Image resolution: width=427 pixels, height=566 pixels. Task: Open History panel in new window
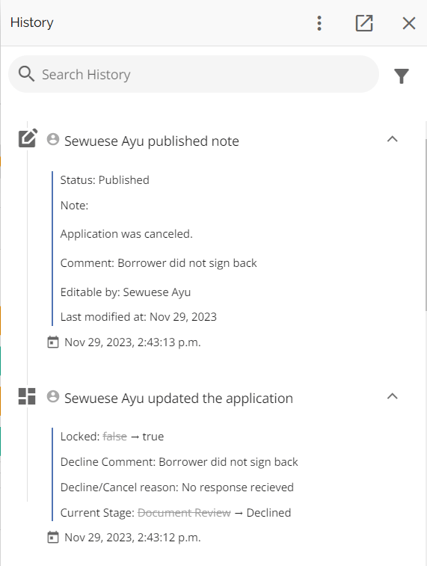[x=364, y=23]
